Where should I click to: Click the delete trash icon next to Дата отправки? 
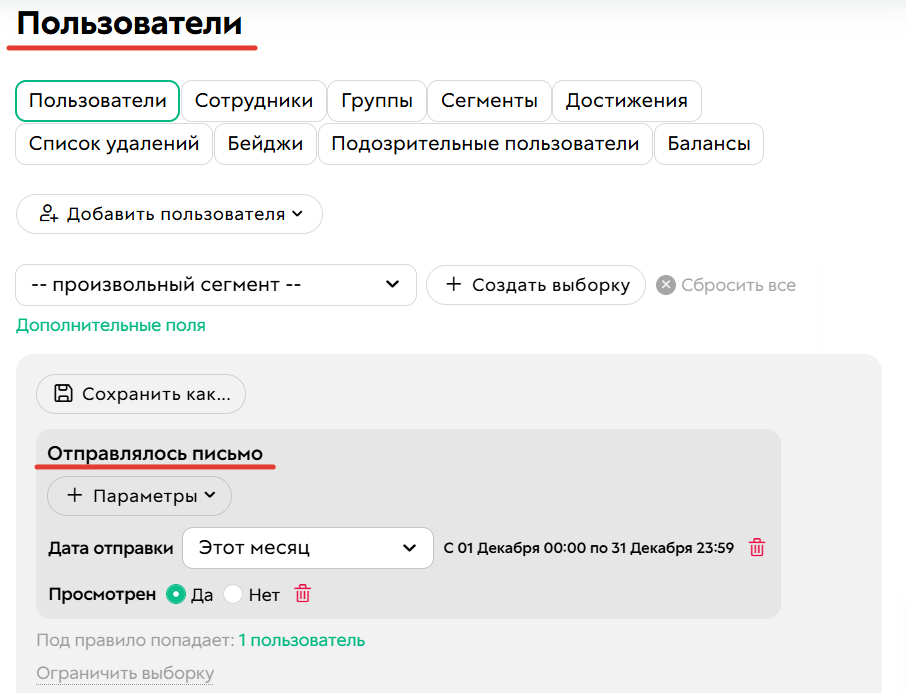click(x=757, y=547)
